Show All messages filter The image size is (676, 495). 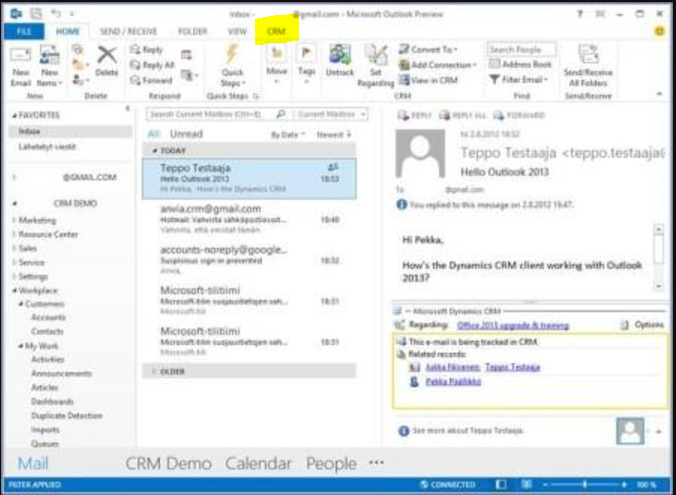click(153, 134)
